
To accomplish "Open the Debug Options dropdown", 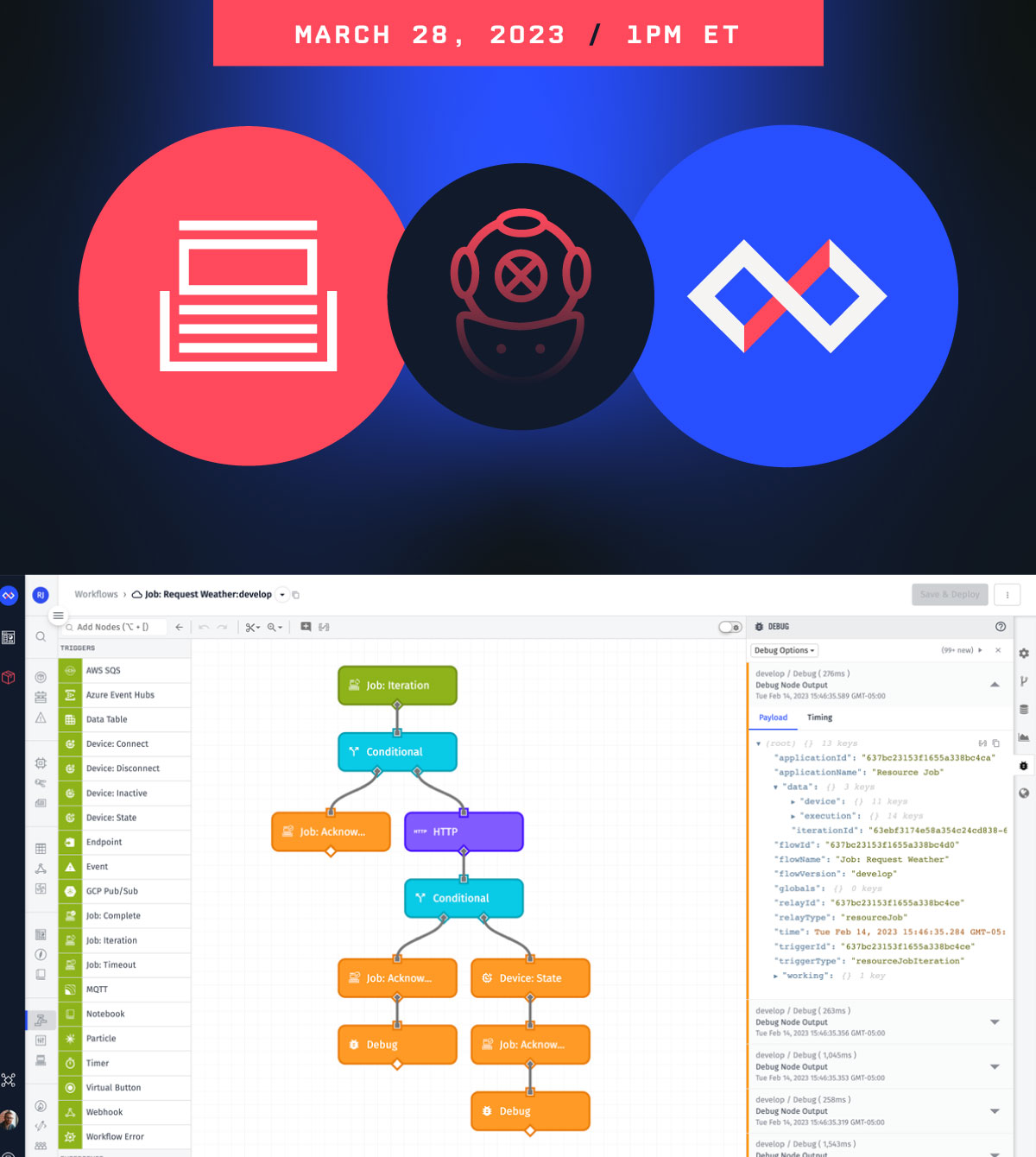I will pos(784,650).
